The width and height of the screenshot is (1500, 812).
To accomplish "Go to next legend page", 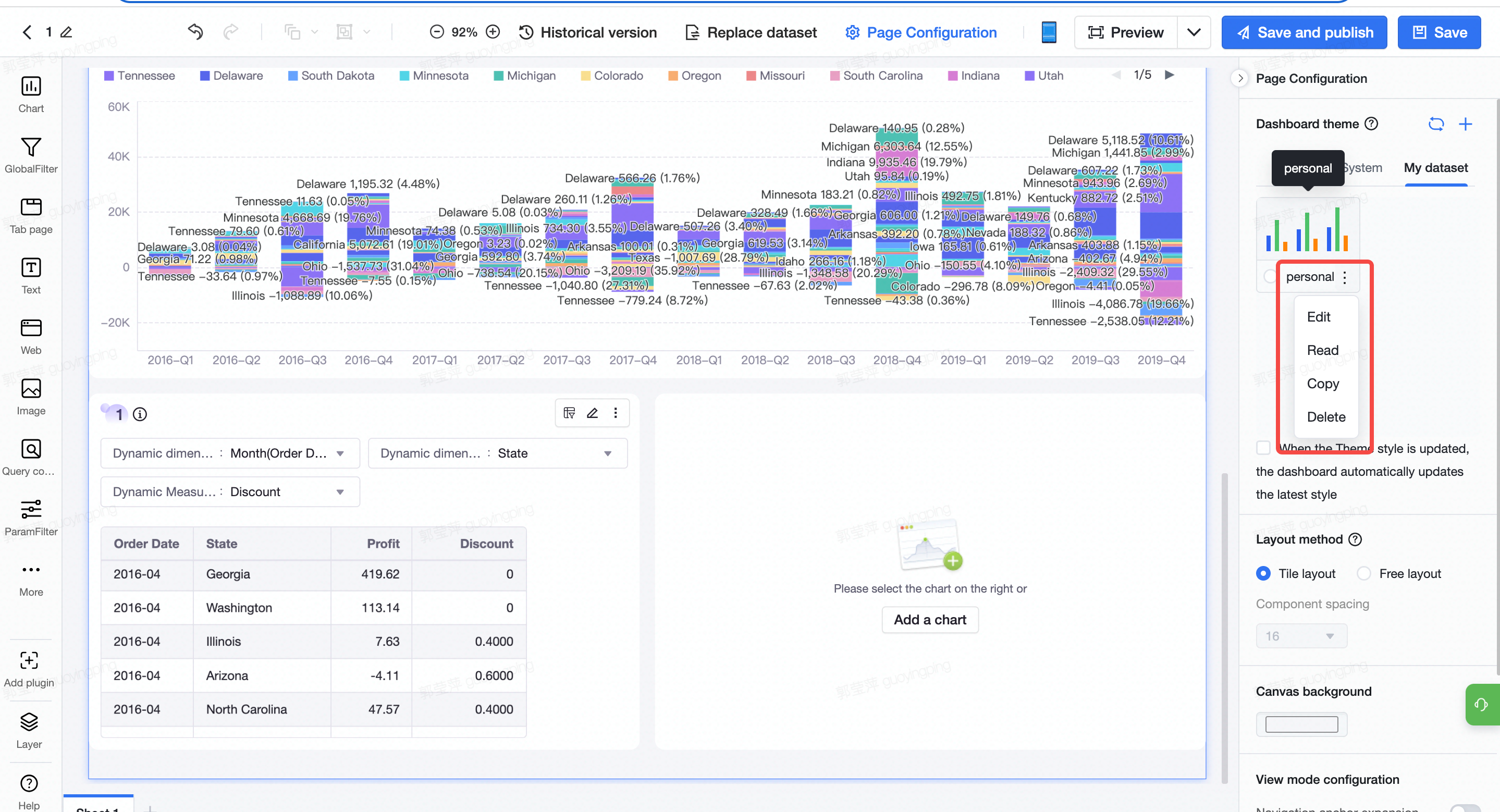I will [x=1169, y=75].
